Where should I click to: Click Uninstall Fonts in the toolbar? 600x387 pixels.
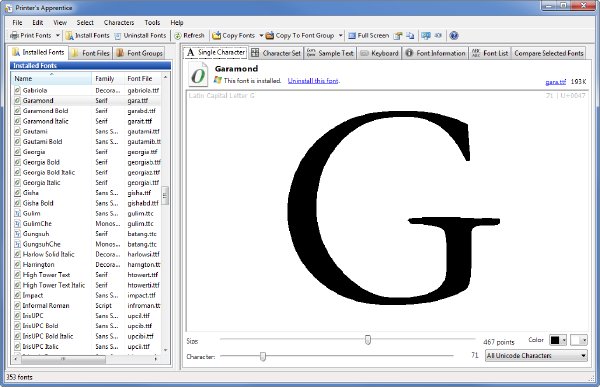point(140,36)
